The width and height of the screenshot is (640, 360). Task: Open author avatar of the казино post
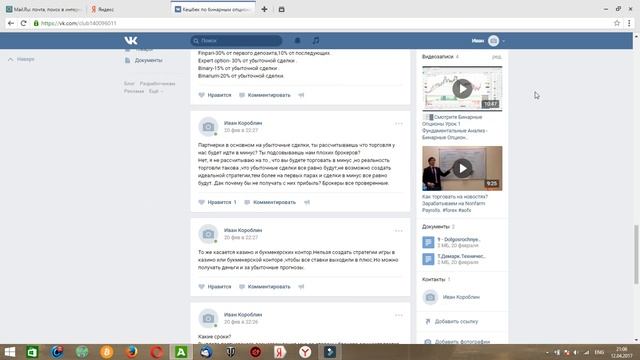(208, 234)
